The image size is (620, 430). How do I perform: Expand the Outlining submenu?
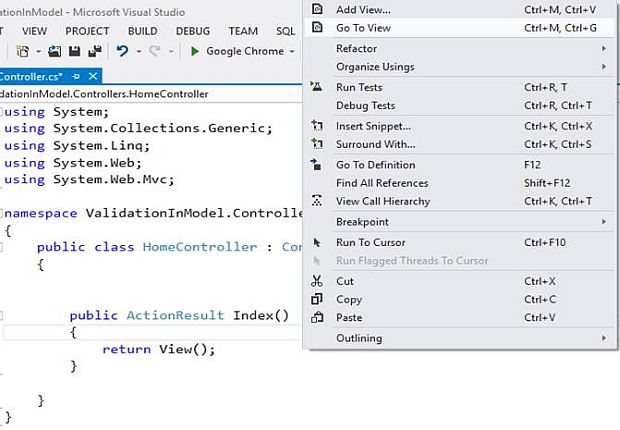coord(604,338)
